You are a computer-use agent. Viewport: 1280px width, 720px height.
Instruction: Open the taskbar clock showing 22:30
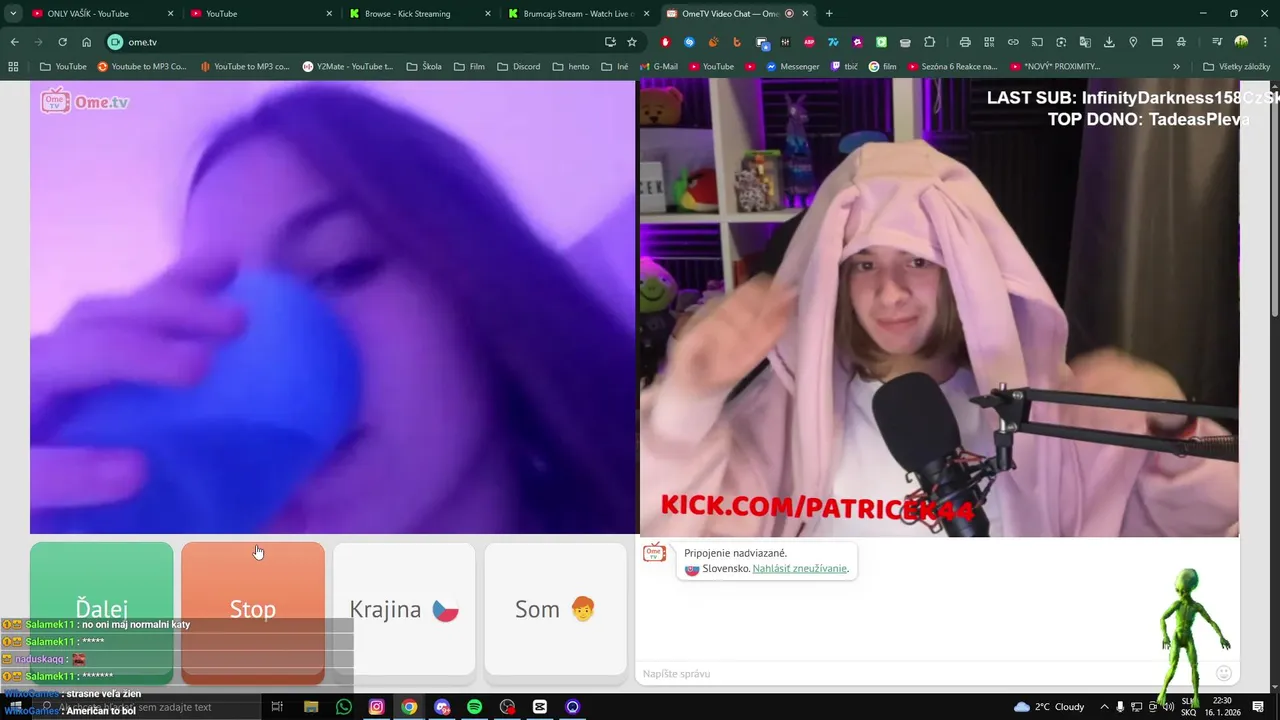coord(1222,706)
